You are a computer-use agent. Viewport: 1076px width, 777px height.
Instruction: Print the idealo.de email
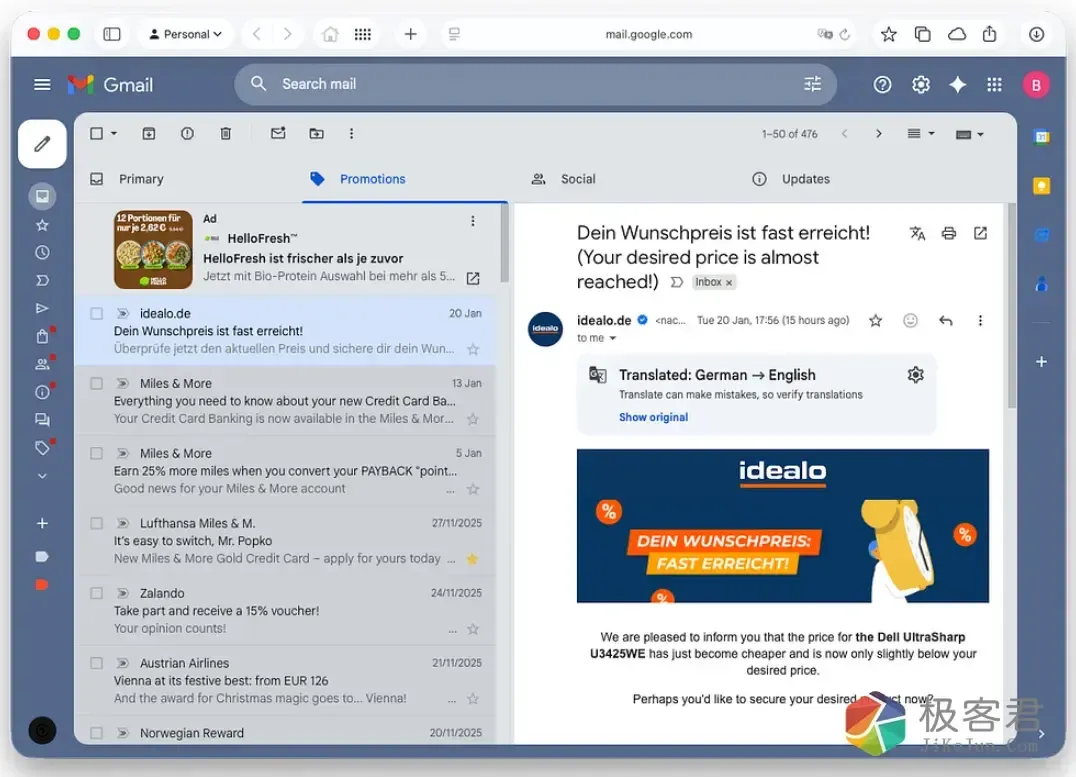948,232
